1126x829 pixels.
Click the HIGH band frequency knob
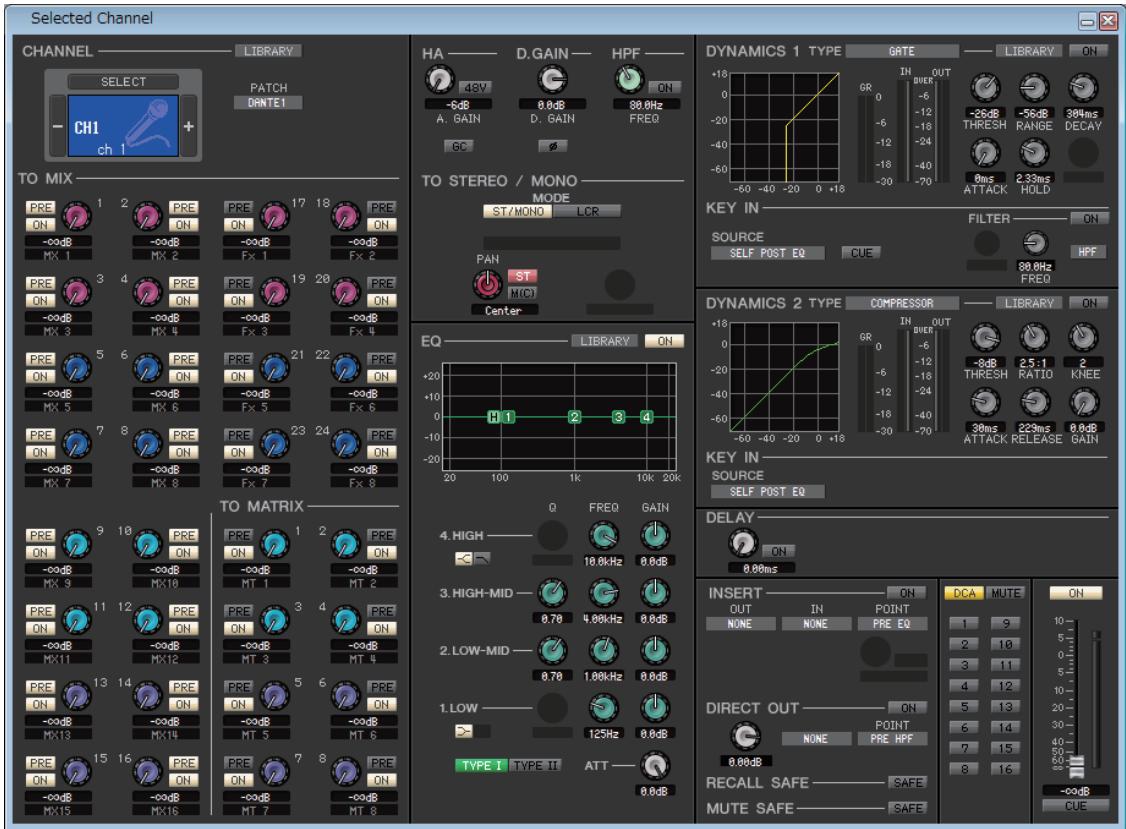[603, 536]
